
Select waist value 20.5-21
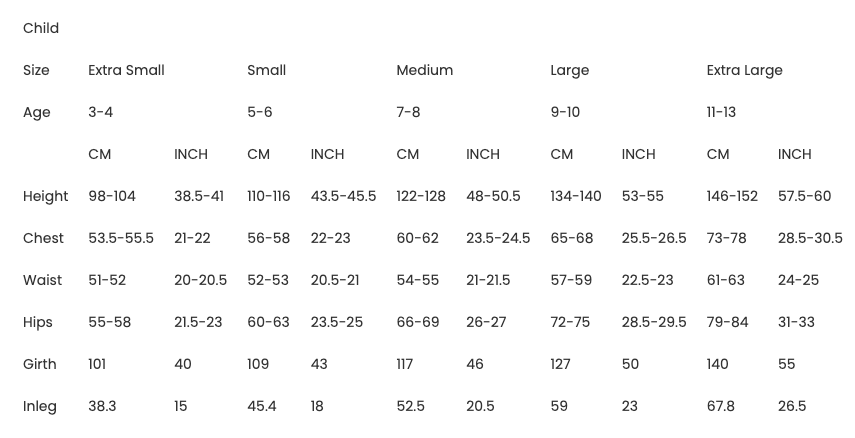point(335,280)
